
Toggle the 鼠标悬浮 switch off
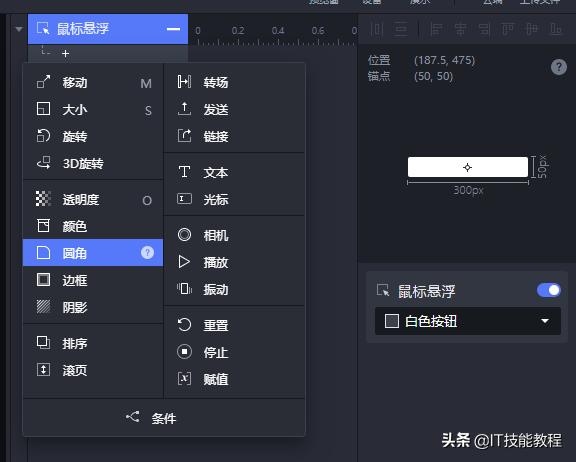(x=549, y=290)
